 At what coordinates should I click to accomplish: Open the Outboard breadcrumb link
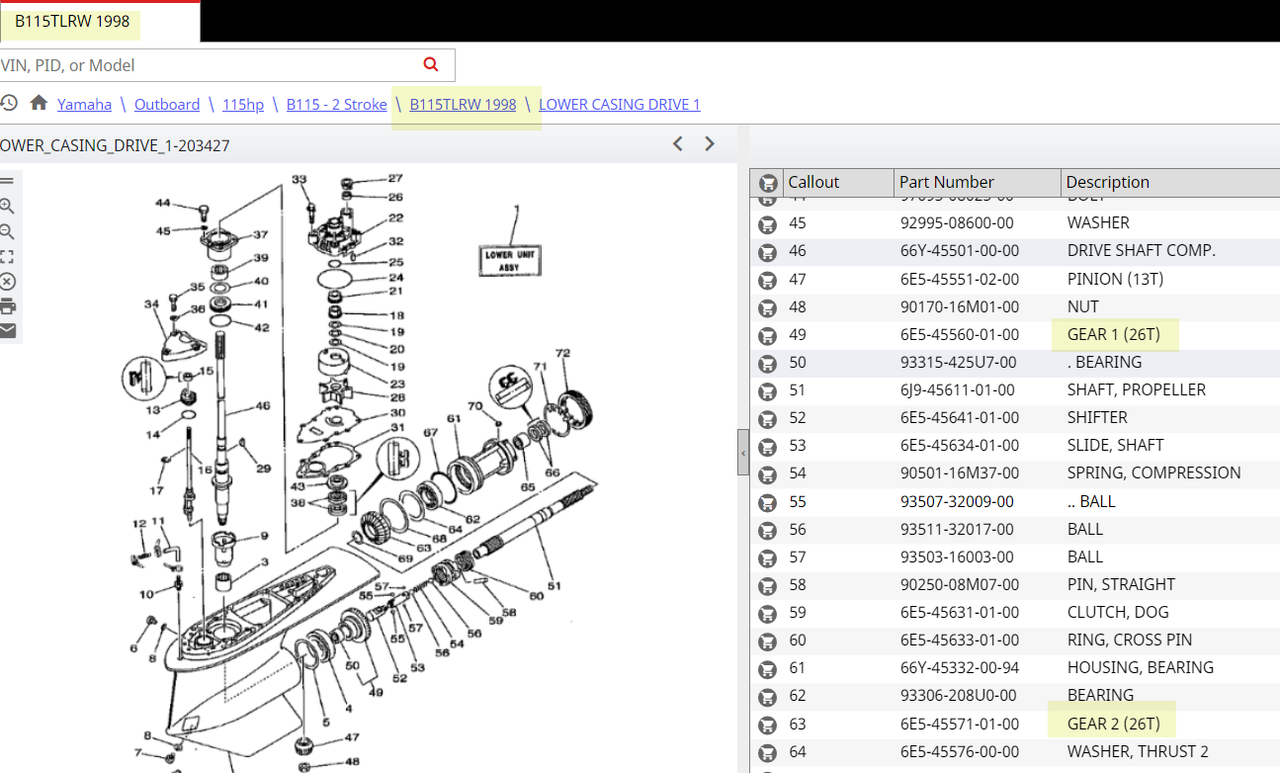coord(167,104)
